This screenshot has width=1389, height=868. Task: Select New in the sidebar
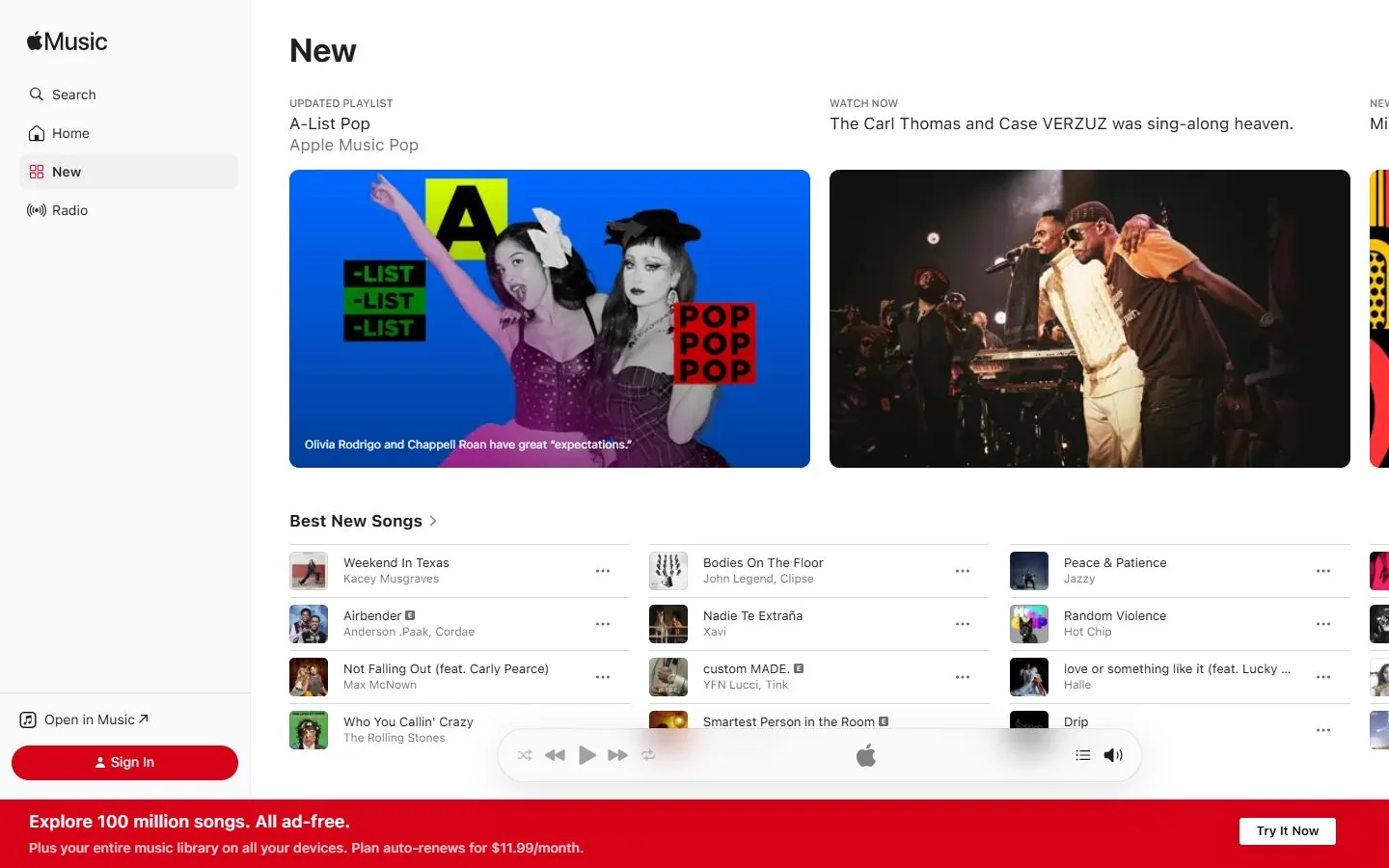(x=128, y=172)
